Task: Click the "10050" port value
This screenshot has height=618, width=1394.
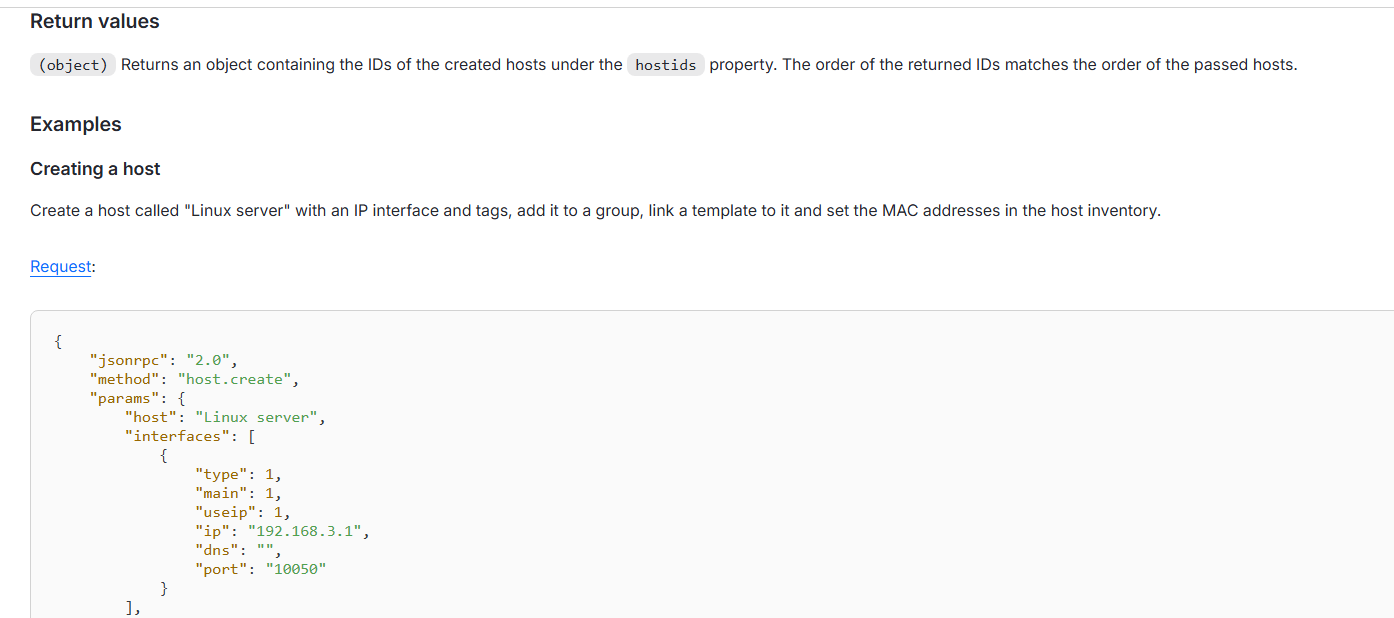Action: click(296, 569)
